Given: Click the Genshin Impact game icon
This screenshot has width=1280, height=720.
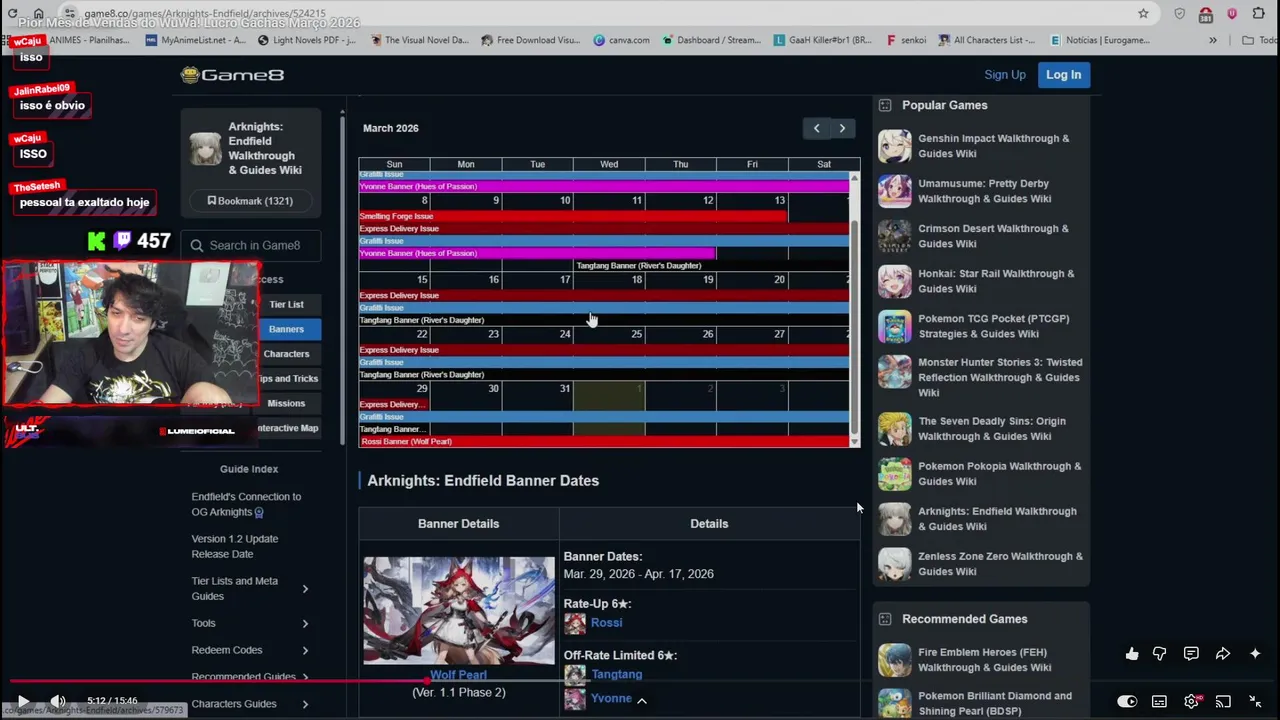Looking at the screenshot, I should [x=895, y=146].
